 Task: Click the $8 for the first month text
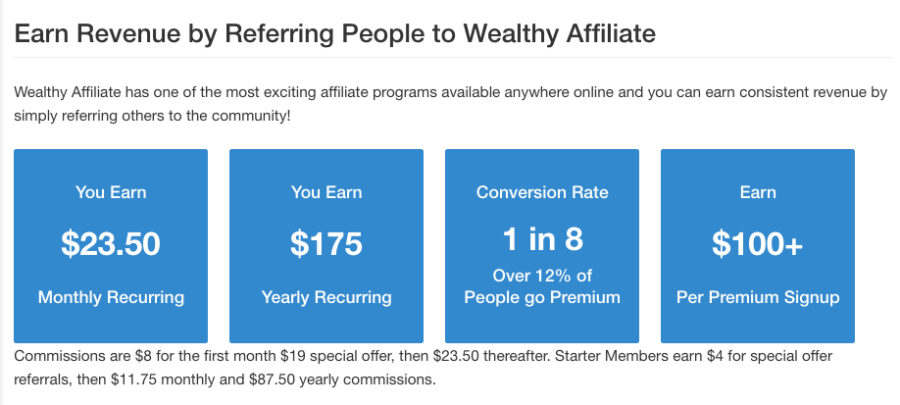pyautogui.click(x=206, y=356)
